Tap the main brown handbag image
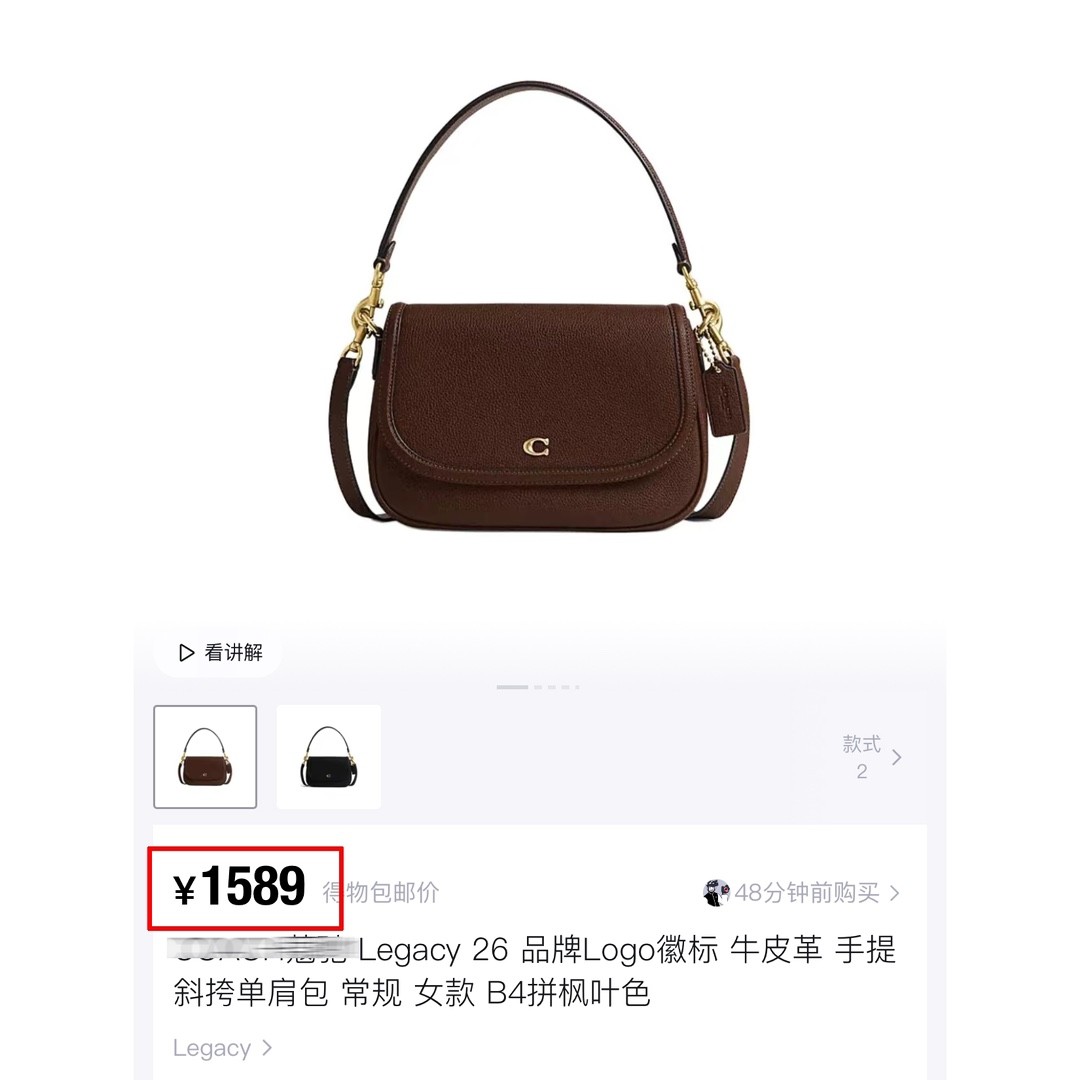 (537, 307)
